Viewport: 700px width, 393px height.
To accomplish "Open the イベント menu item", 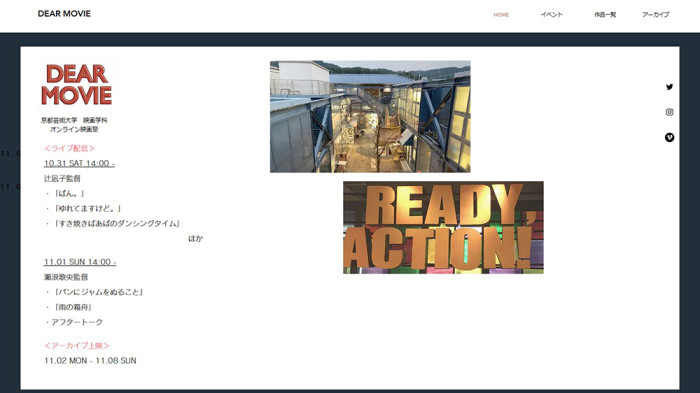I will coord(552,15).
